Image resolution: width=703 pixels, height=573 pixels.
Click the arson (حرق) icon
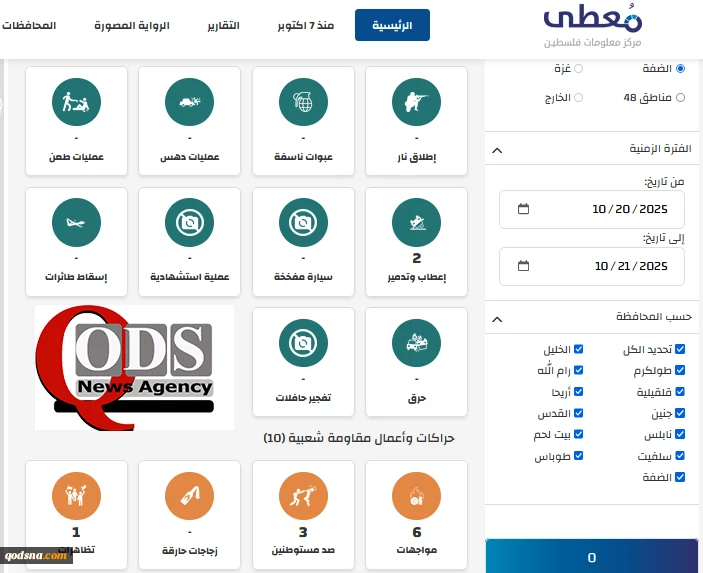(416, 342)
